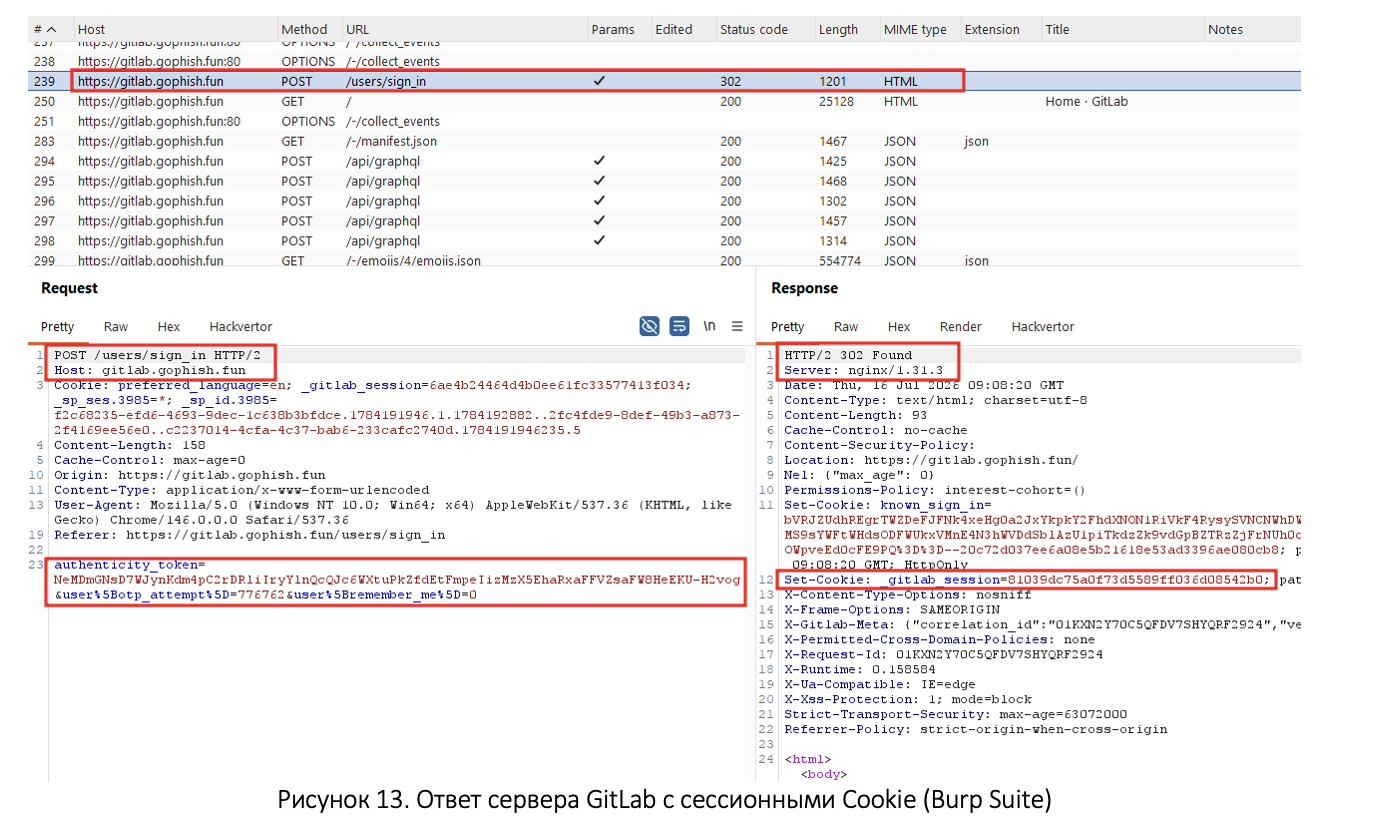
Task: Toggle word wrap icon in Request panel
Action: [679, 326]
